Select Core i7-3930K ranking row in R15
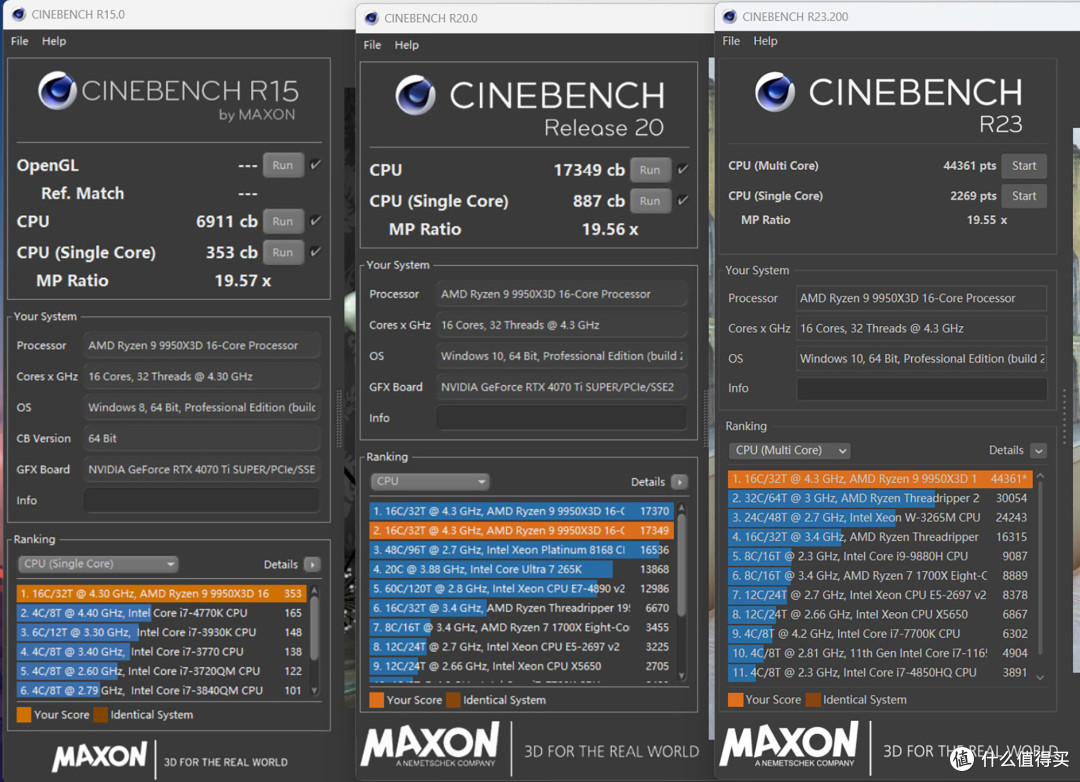The image size is (1080, 782). click(160, 632)
